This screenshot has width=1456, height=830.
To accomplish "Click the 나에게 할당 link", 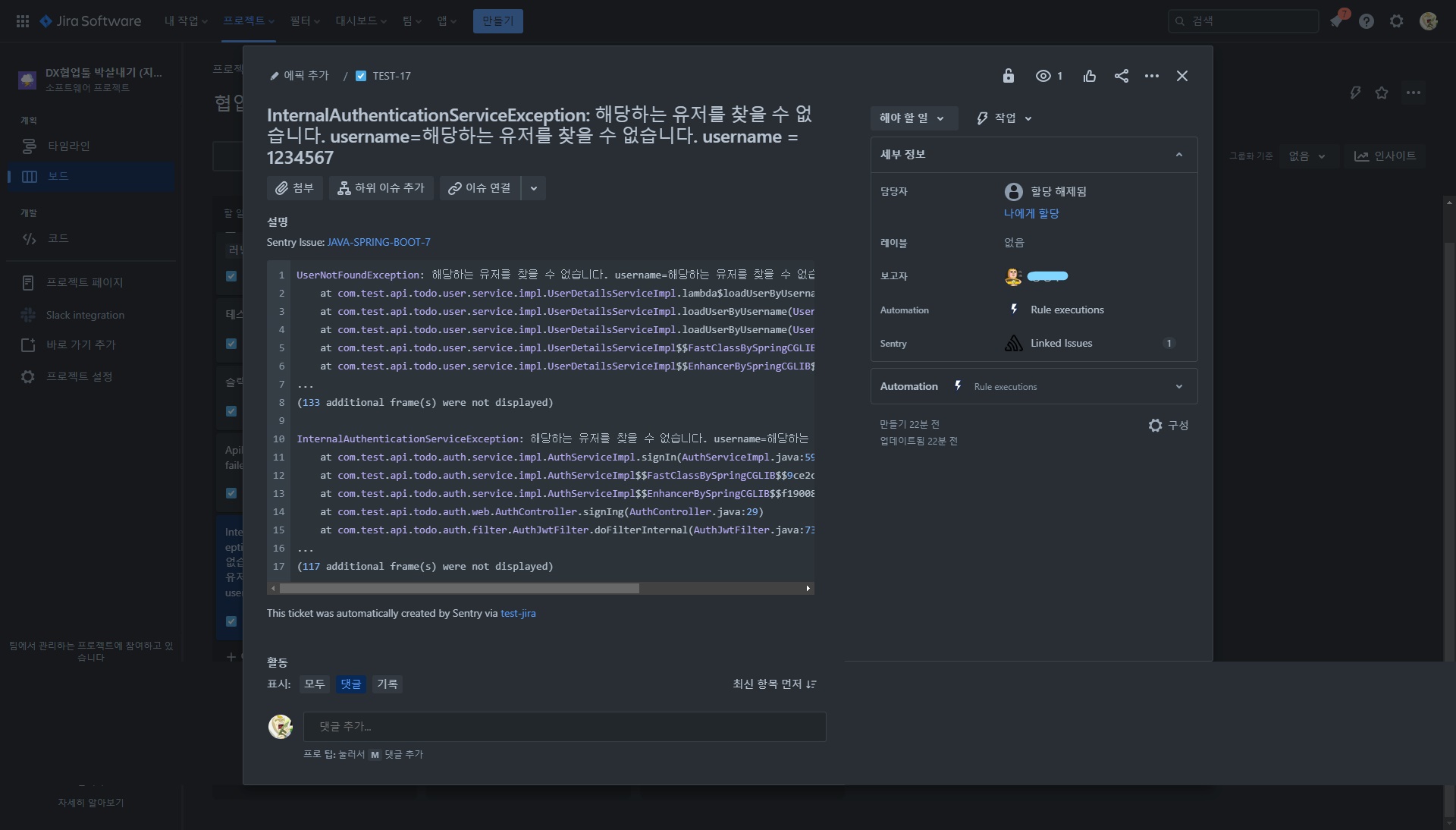I will click(1031, 214).
